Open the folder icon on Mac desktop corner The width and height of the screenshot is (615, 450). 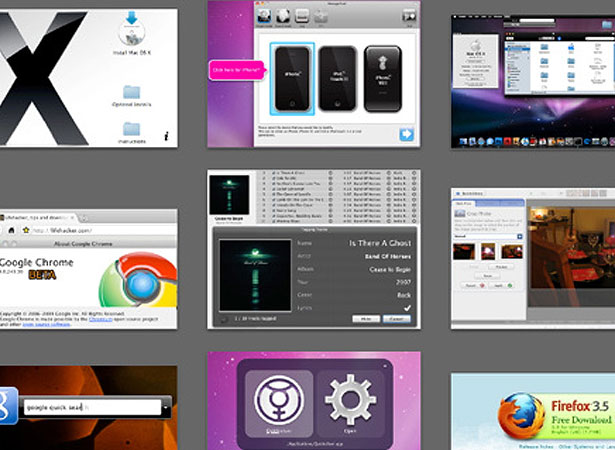pos(608,25)
